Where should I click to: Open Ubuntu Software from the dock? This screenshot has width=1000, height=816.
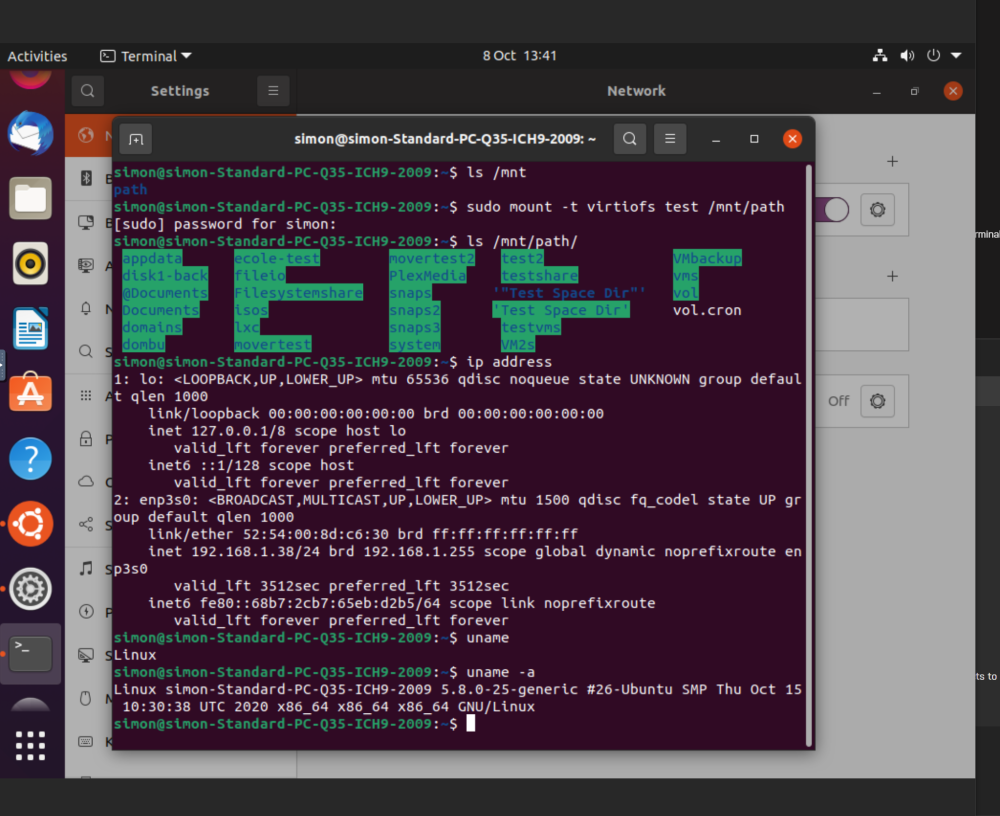pyautogui.click(x=30, y=392)
